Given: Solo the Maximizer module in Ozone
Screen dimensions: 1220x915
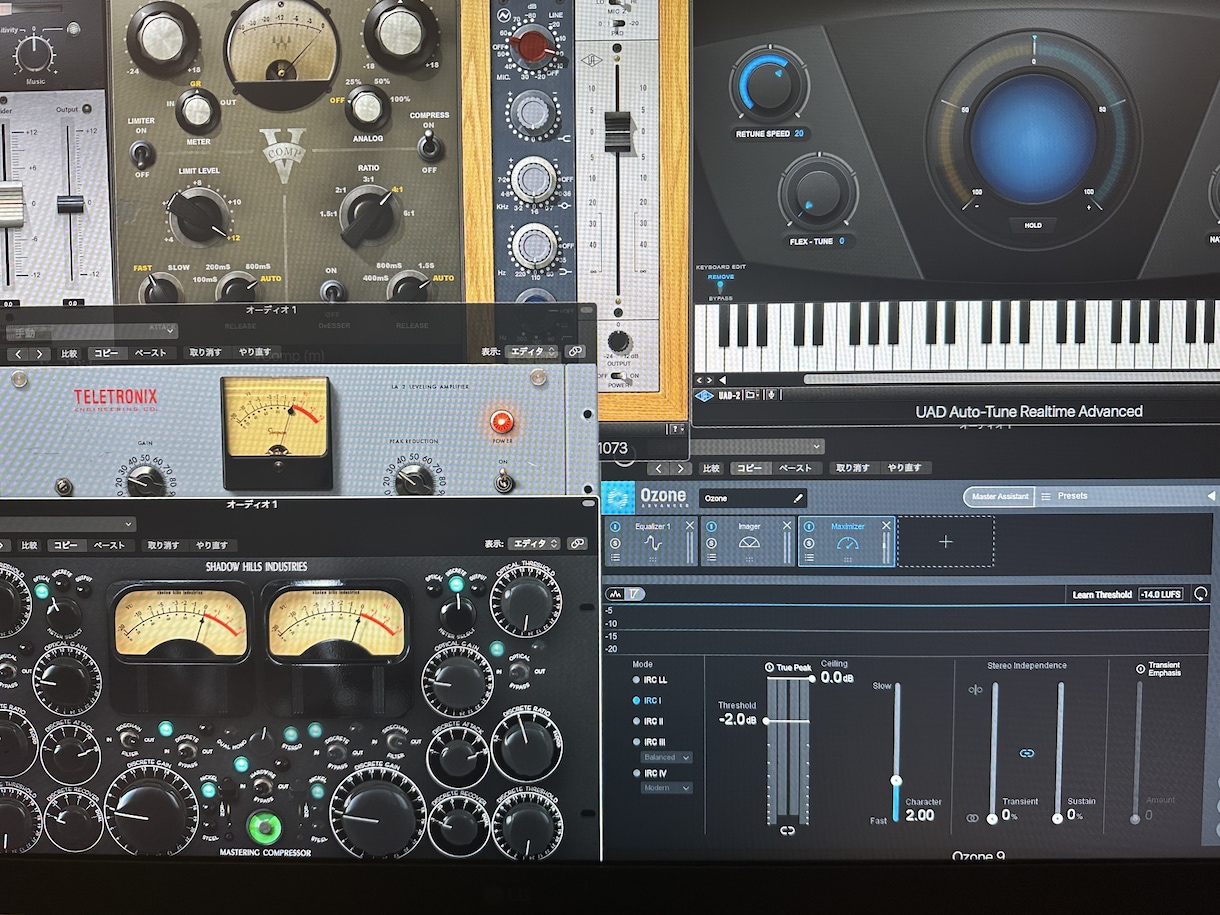Looking at the screenshot, I should click(x=810, y=542).
